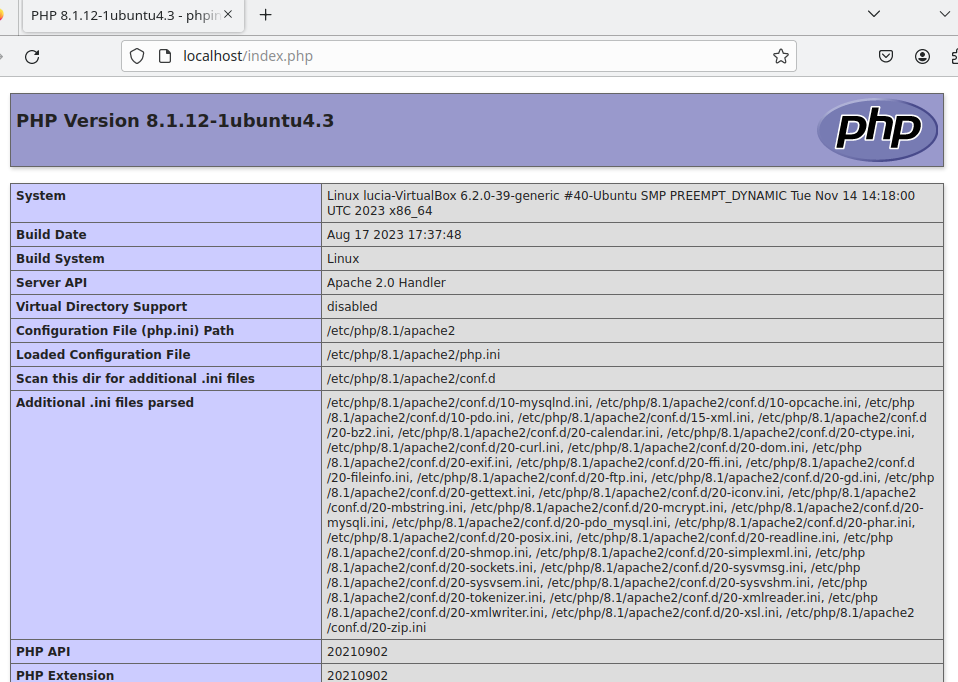Viewport: 958px width, 682px height.
Task: Expand the list all tabs chevron
Action: (873, 14)
